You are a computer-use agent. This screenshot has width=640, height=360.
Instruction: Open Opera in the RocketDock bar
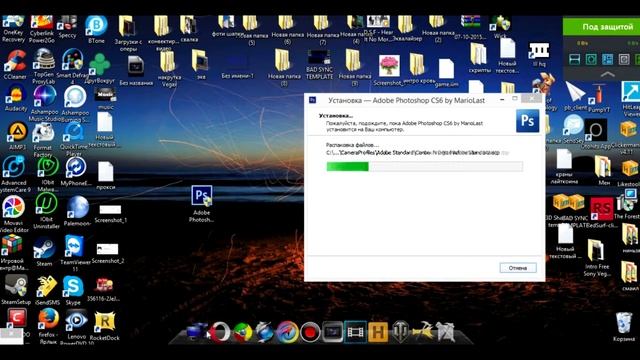tap(220, 332)
